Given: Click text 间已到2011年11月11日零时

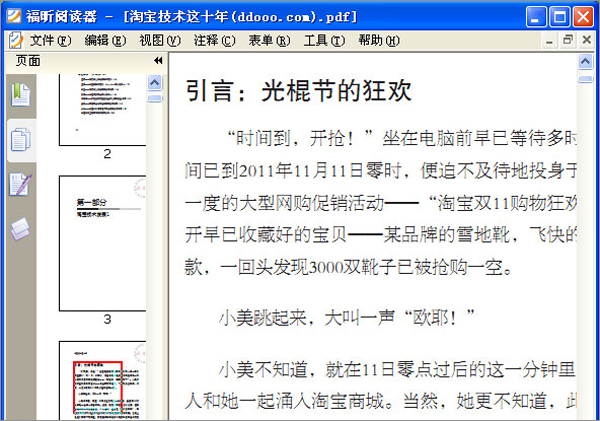Looking at the screenshot, I should 293,170.
